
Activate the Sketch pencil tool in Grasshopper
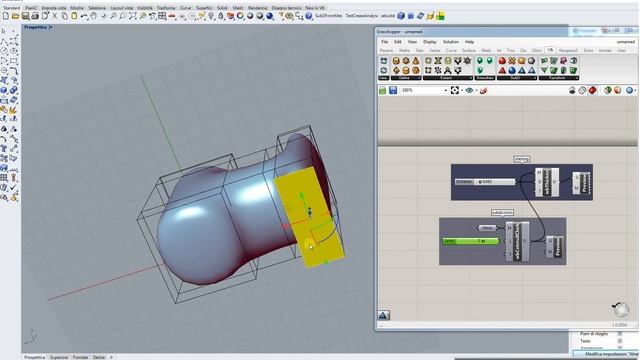point(483,90)
